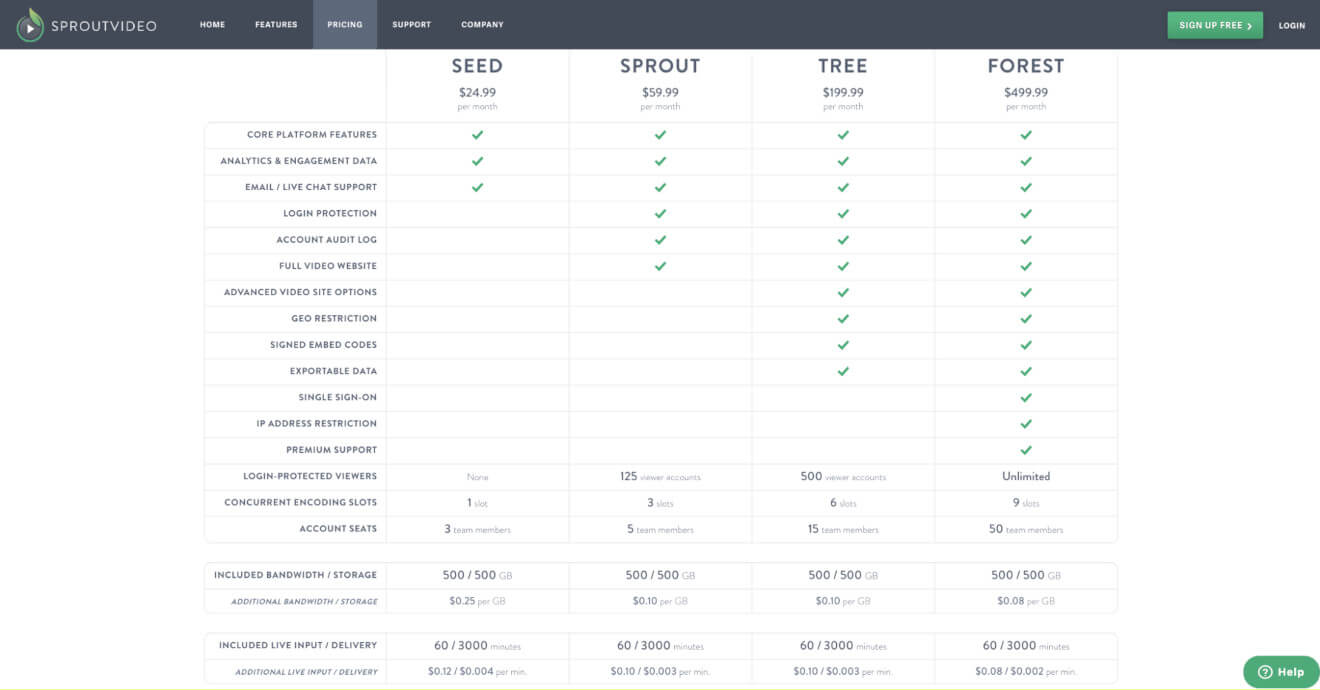Click Tree checkmark for Full Video Website
Viewport: 1320px width, 690px height.
[843, 266]
